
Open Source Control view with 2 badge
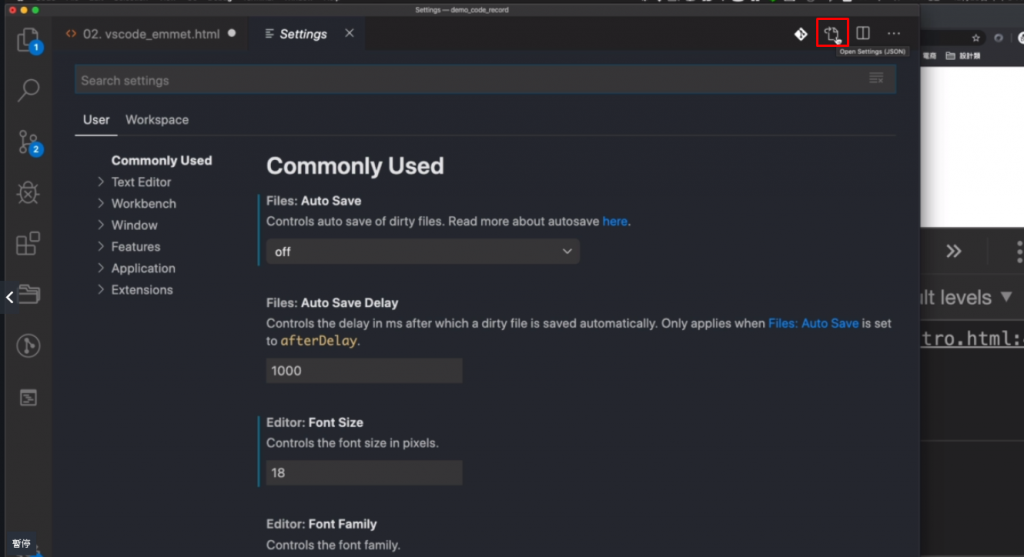pos(28,143)
